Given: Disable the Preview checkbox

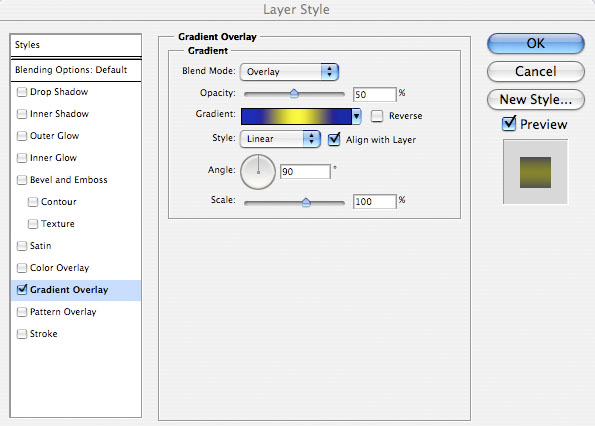Looking at the screenshot, I should [509, 124].
